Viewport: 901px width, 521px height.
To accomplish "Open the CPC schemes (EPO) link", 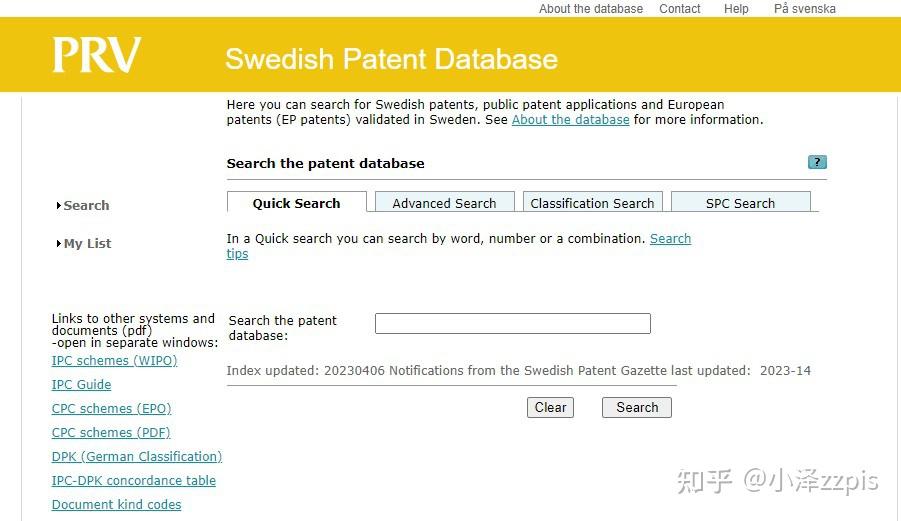I will pyautogui.click(x=111, y=409).
